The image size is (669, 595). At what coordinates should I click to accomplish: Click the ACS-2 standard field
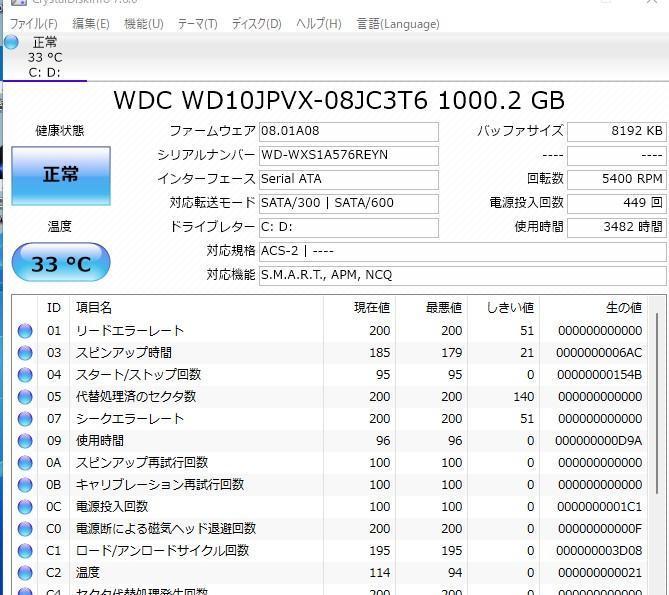click(462, 251)
